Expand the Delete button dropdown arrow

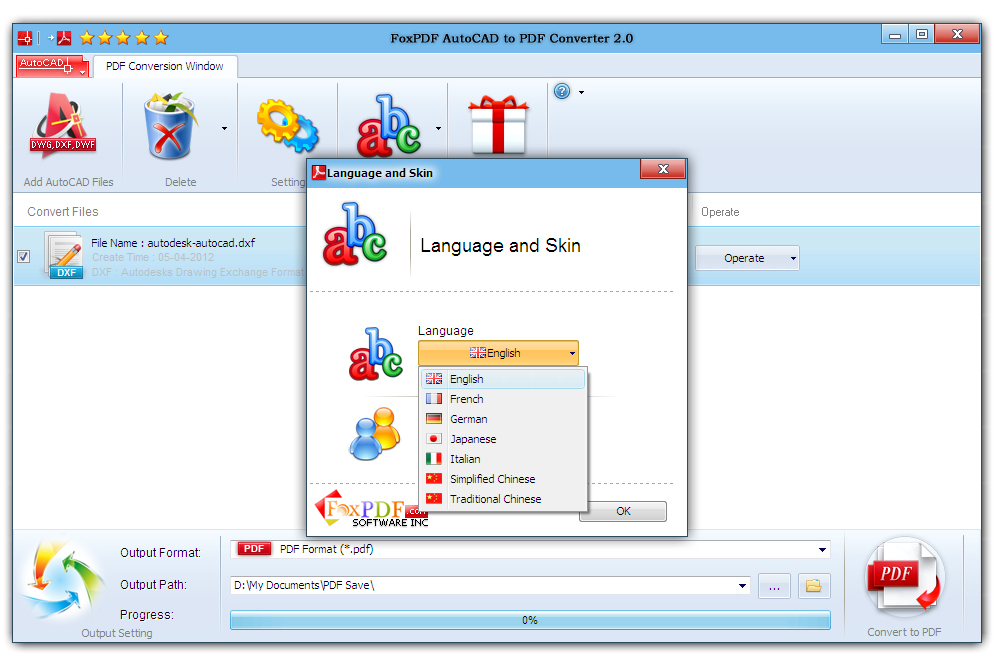pos(224,128)
